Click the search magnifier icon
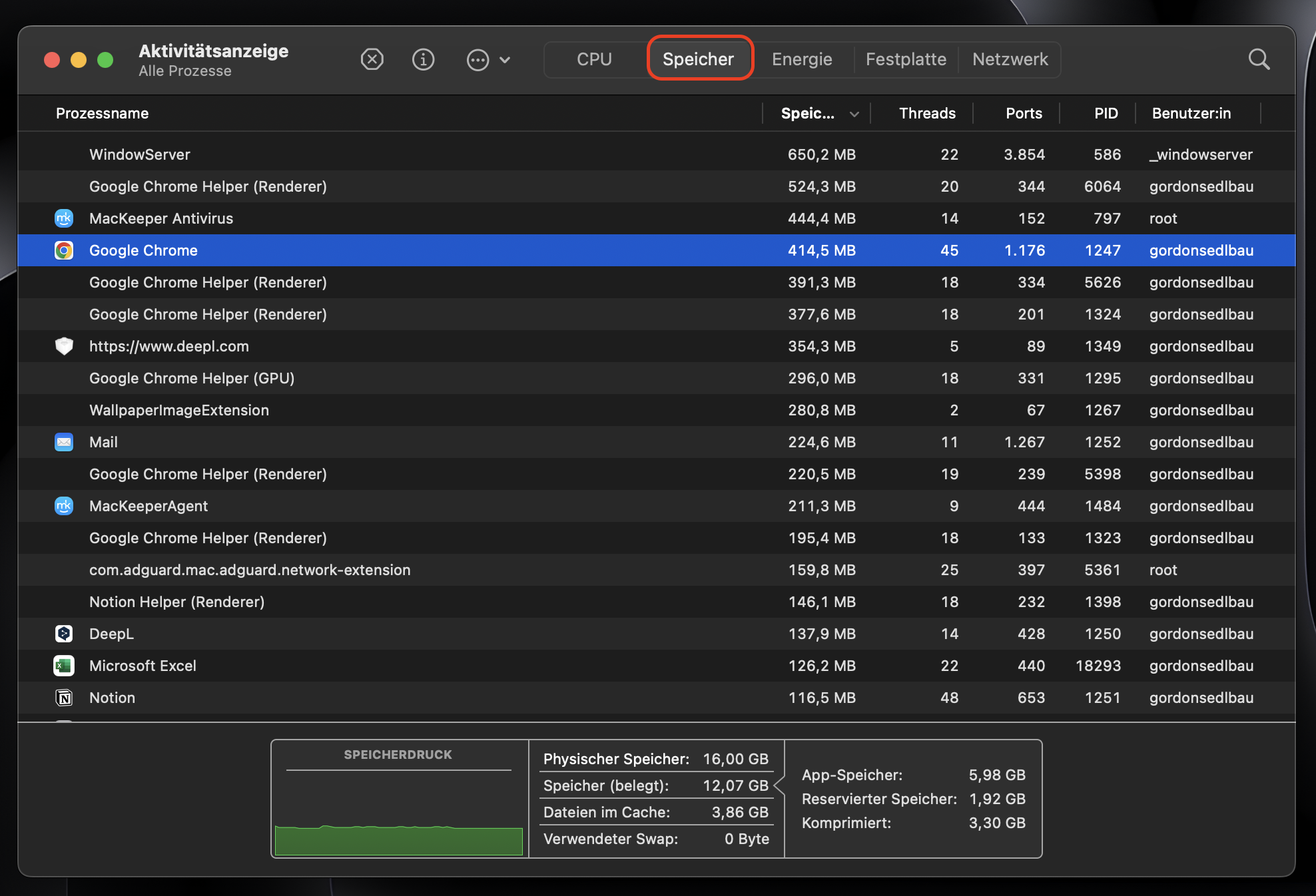This screenshot has height=896, width=1316. (1258, 59)
